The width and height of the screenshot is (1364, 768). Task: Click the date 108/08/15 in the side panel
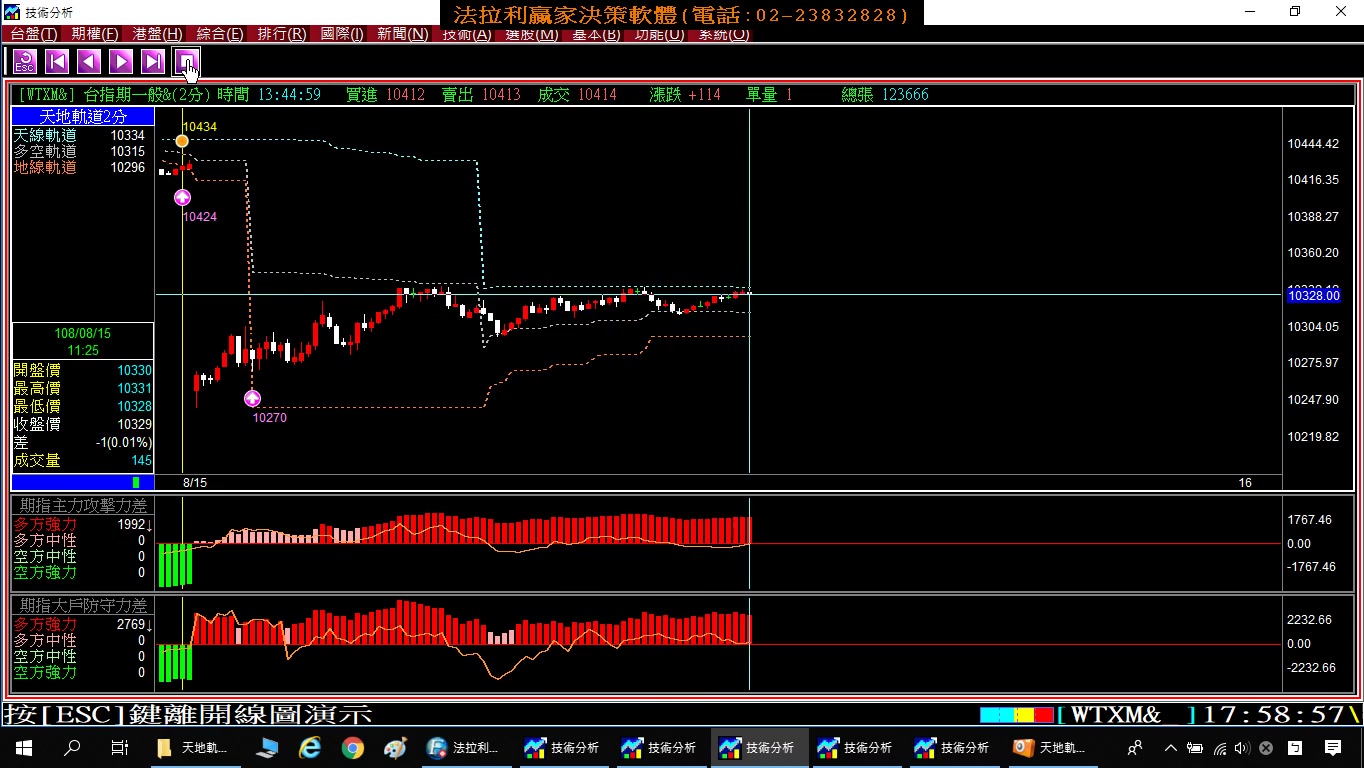click(83, 333)
